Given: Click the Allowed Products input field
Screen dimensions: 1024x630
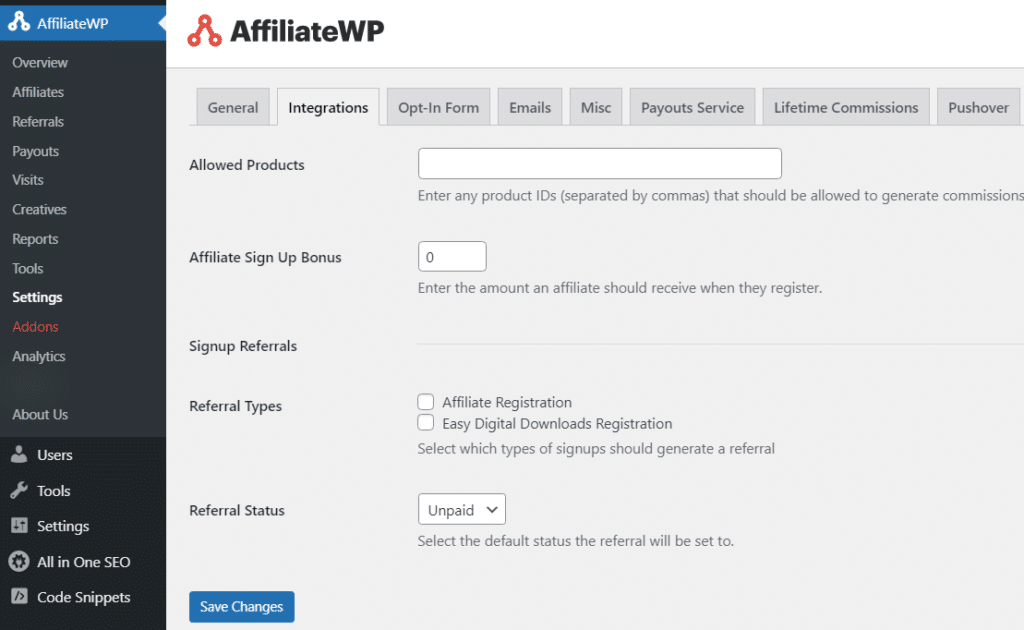Looking at the screenshot, I should click(600, 163).
